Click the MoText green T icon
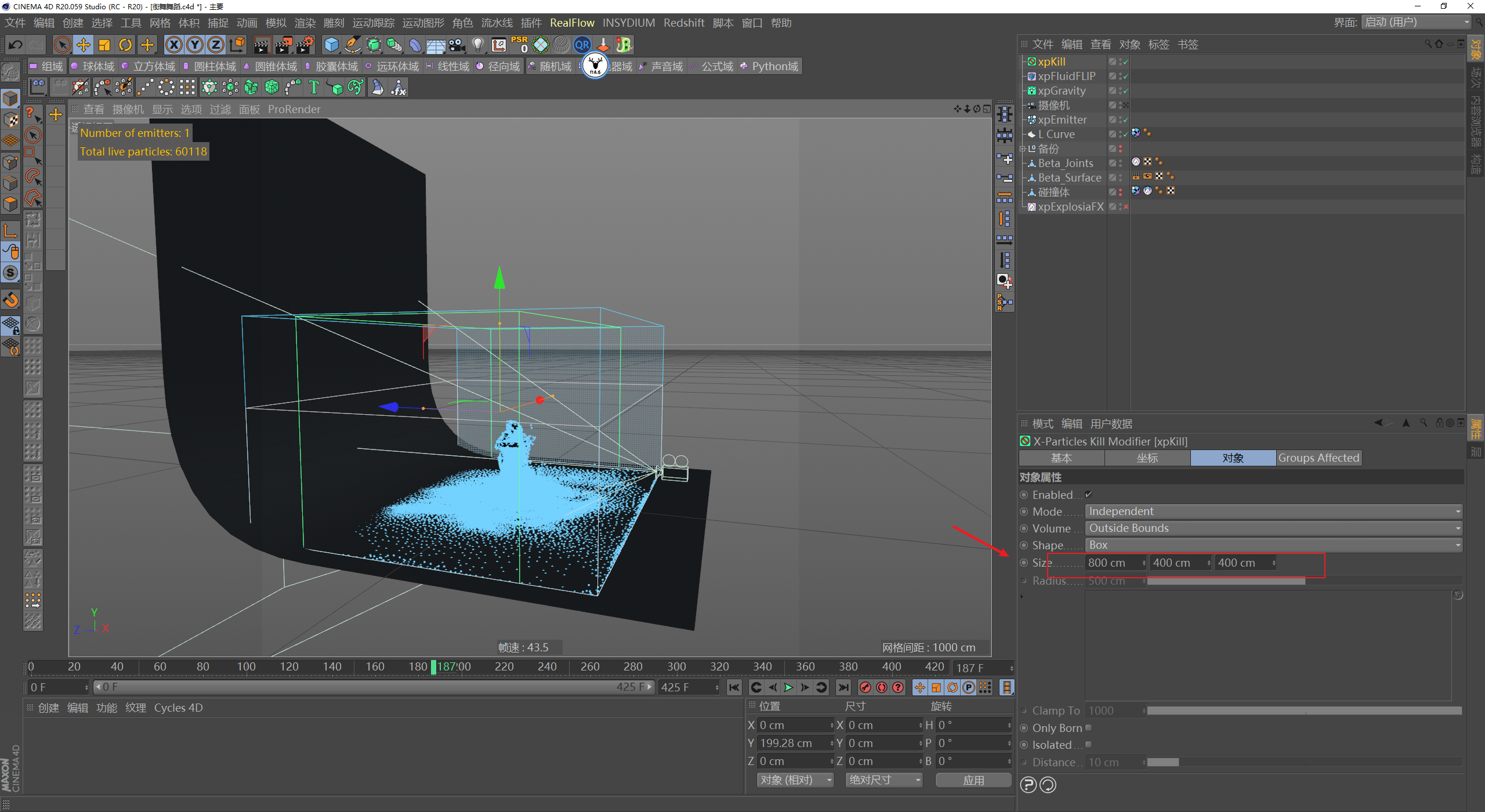Screen dimensions: 1485x812 coord(314,88)
